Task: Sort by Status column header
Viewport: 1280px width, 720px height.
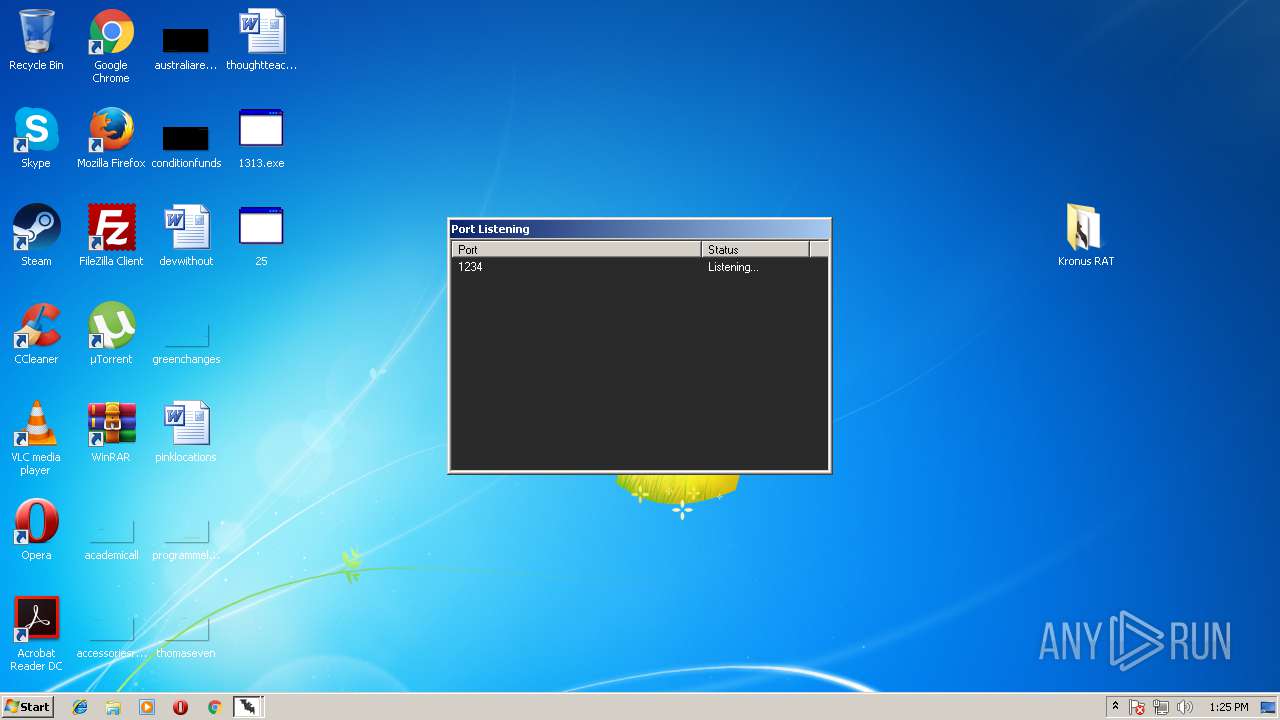Action: coord(755,249)
